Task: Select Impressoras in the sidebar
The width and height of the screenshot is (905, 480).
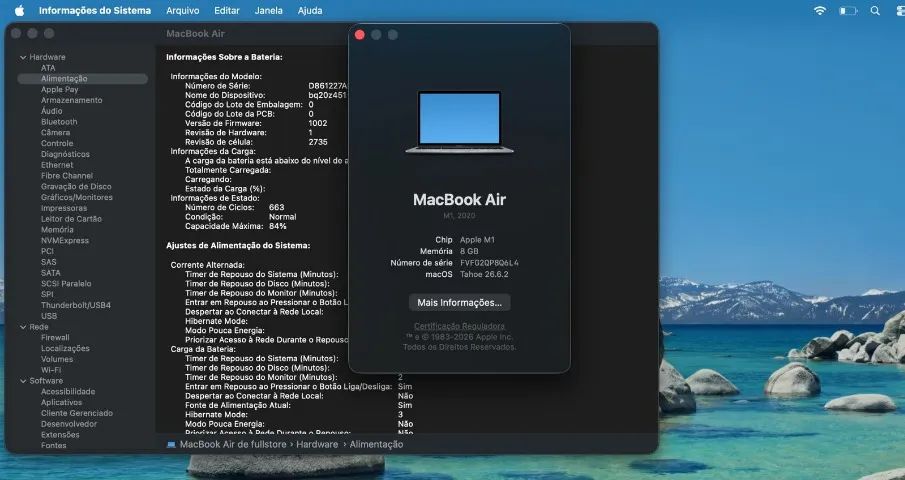Action: point(64,208)
